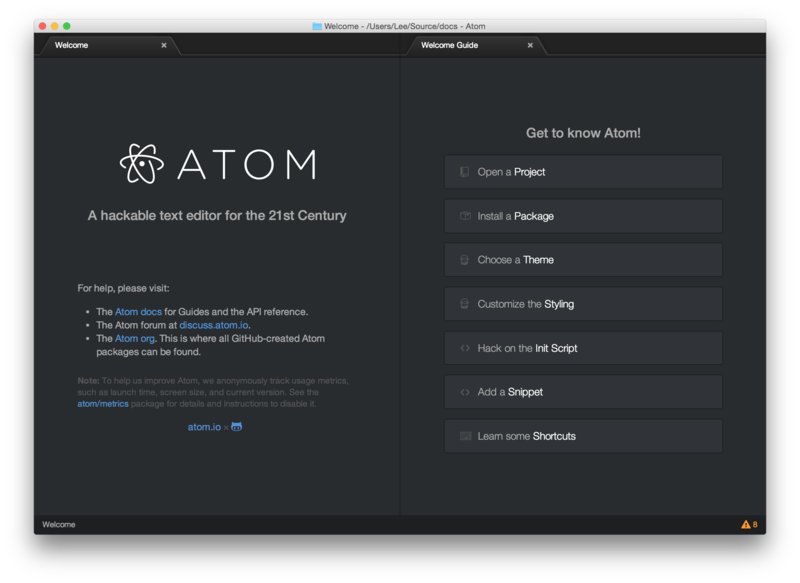Click the keyboard icon beside Learn some Shortcuts
This screenshot has width=800, height=583.
point(464,436)
